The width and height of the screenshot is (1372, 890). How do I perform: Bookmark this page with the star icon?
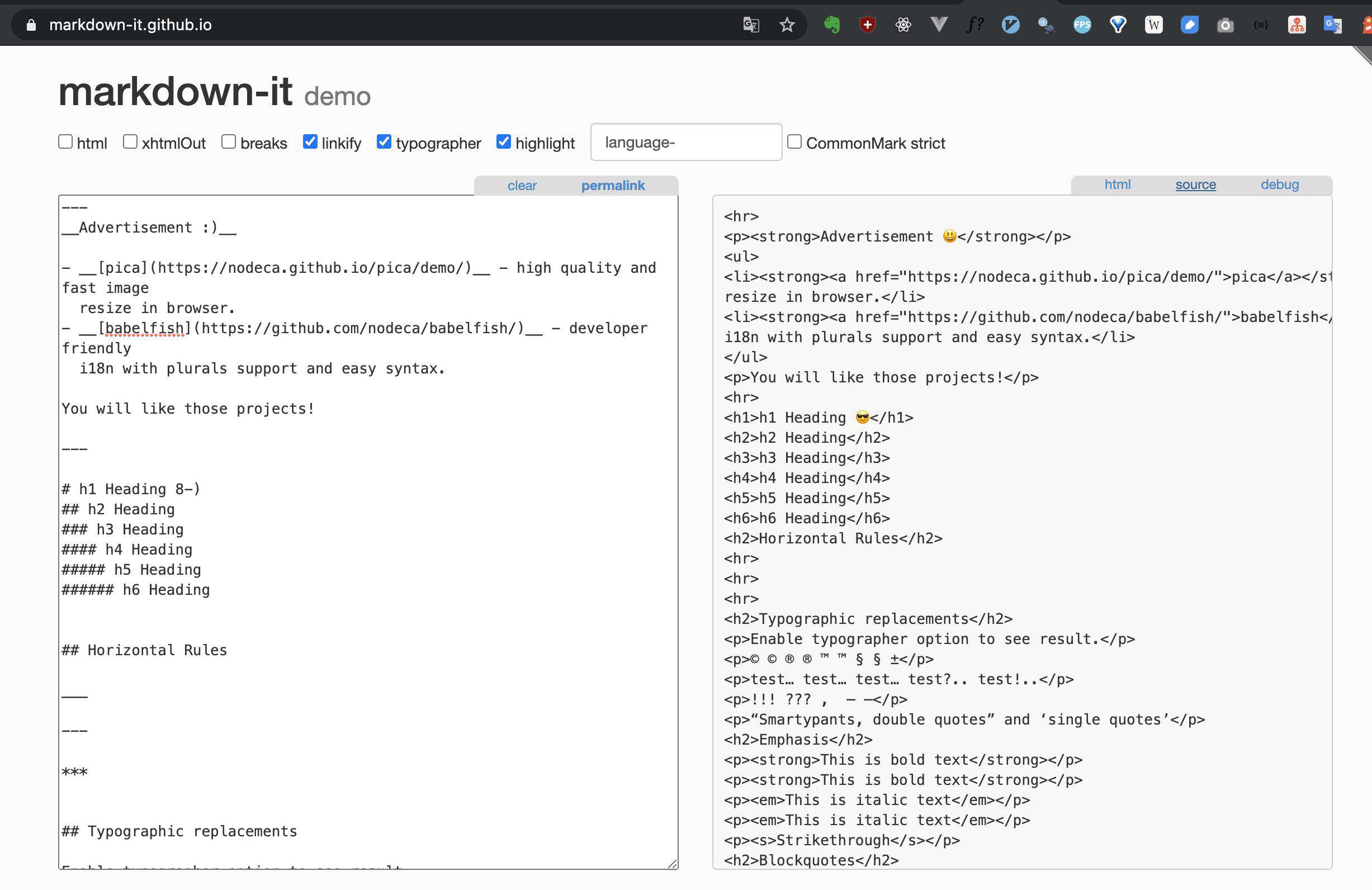[786, 25]
